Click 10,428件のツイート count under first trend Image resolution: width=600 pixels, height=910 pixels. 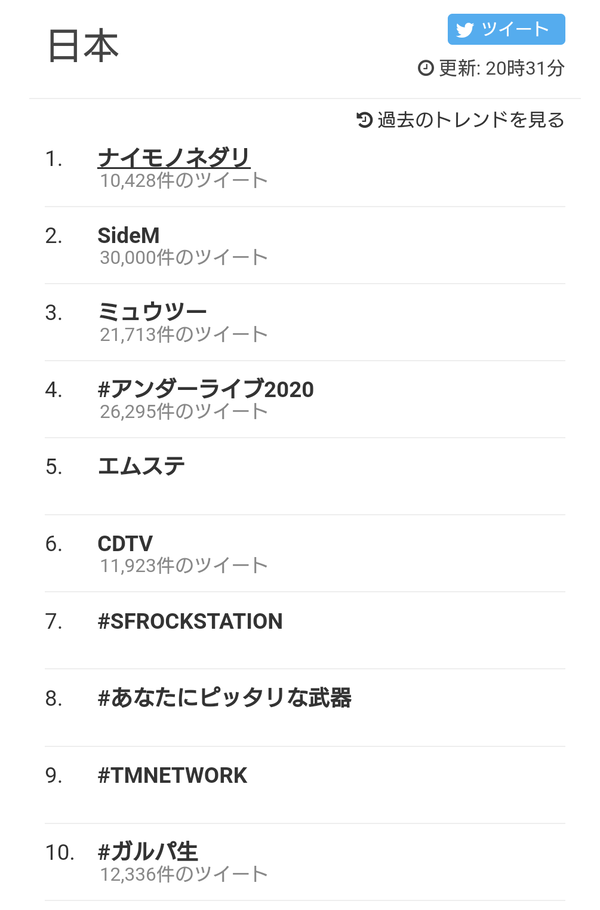point(183,180)
